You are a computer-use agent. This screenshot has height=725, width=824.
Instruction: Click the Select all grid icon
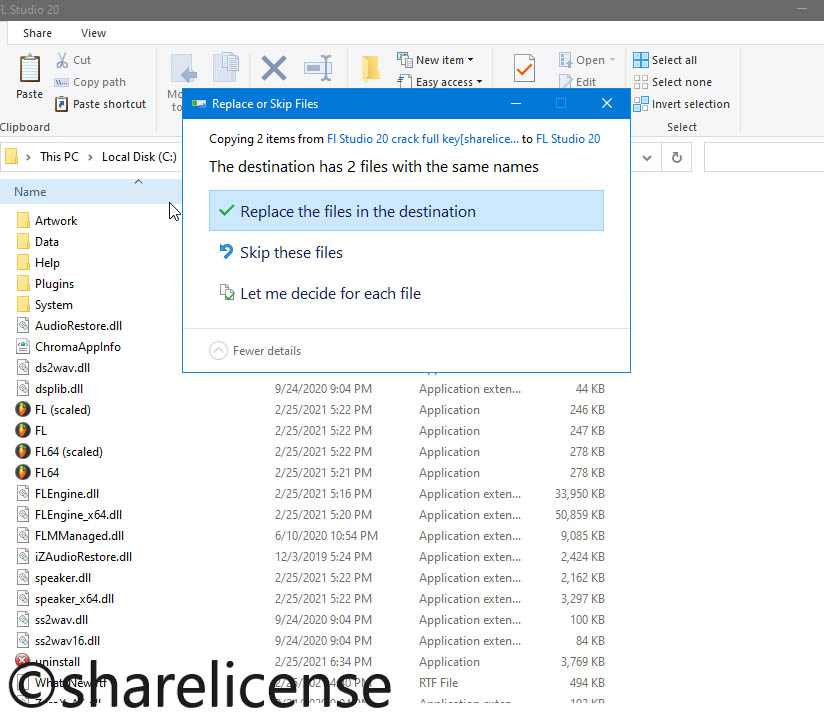tap(641, 60)
